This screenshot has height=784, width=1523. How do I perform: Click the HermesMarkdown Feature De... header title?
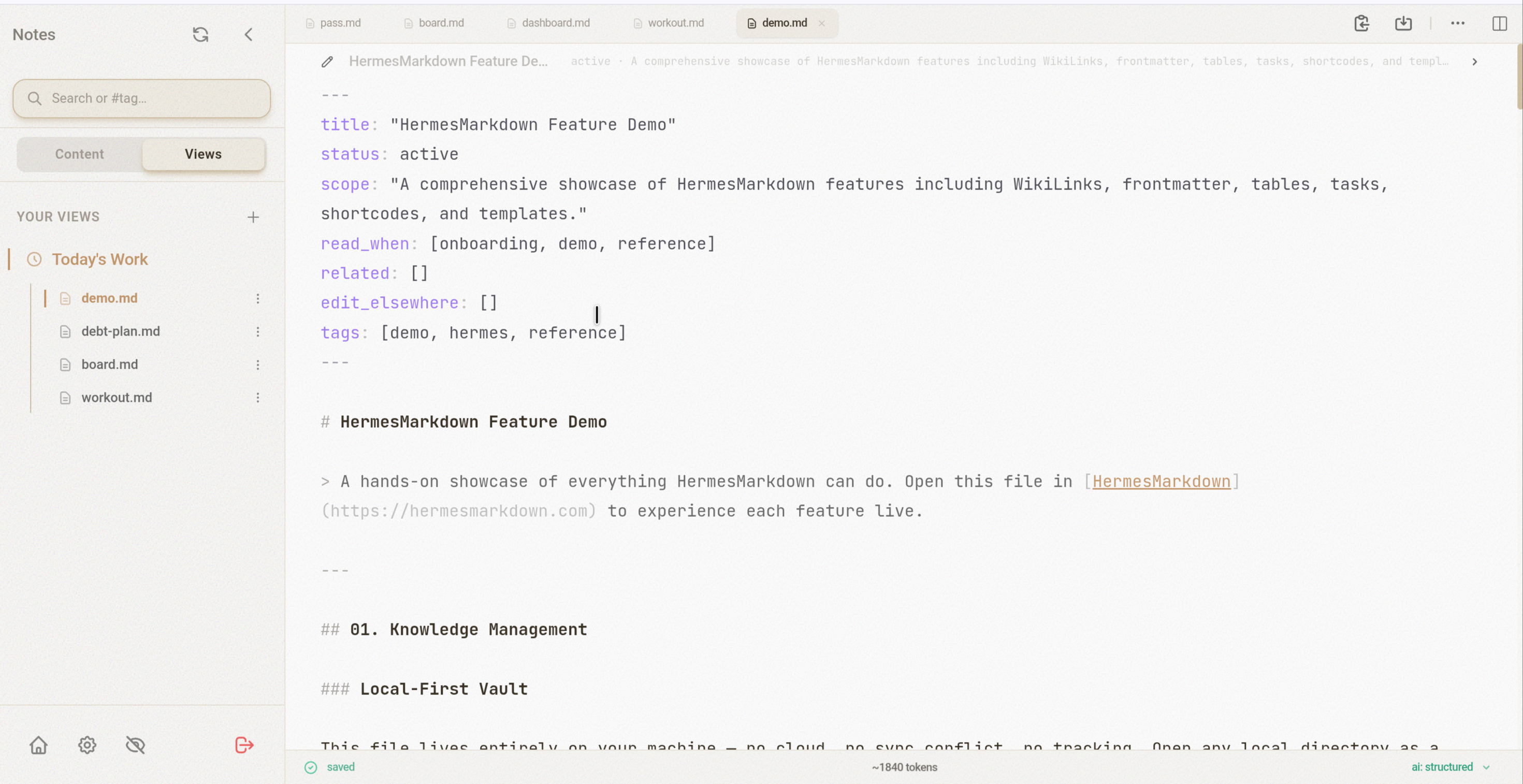coord(448,61)
